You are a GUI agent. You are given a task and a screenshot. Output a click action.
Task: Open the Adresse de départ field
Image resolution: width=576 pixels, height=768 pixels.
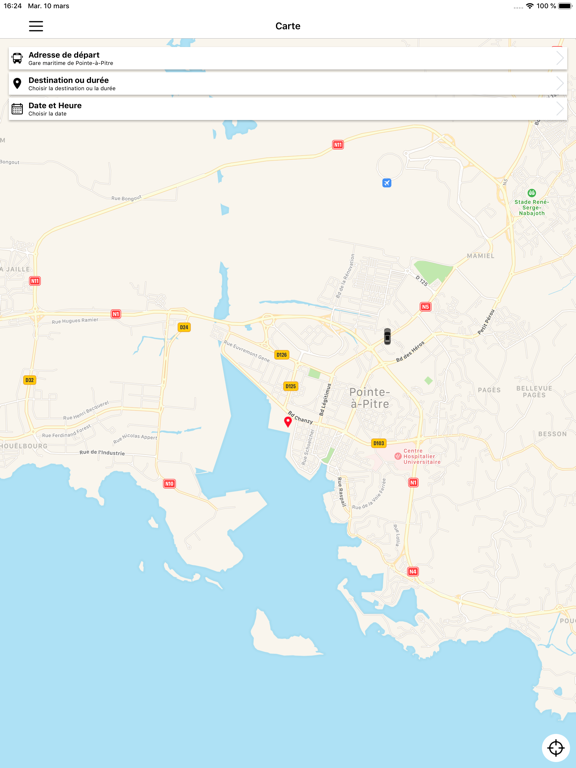tap(288, 58)
